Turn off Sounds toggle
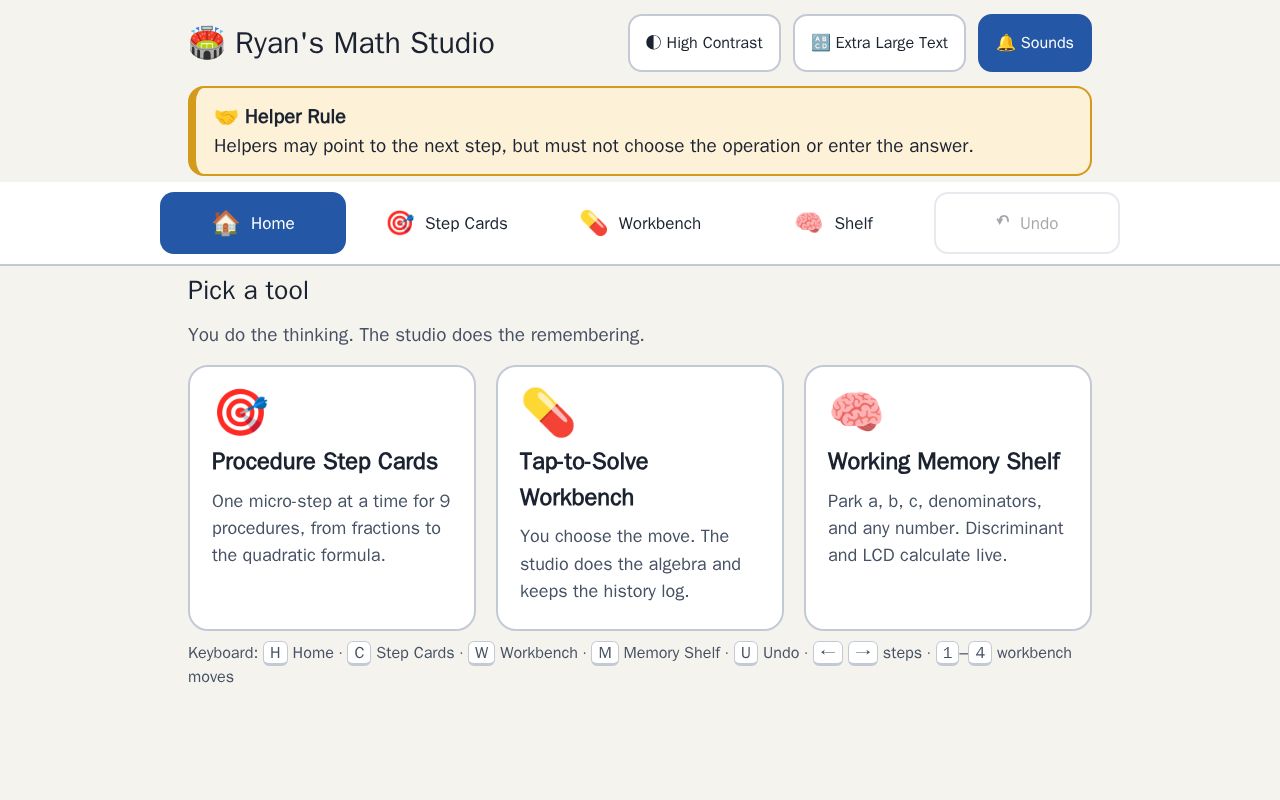Viewport: 1280px width, 800px height. tap(1035, 43)
